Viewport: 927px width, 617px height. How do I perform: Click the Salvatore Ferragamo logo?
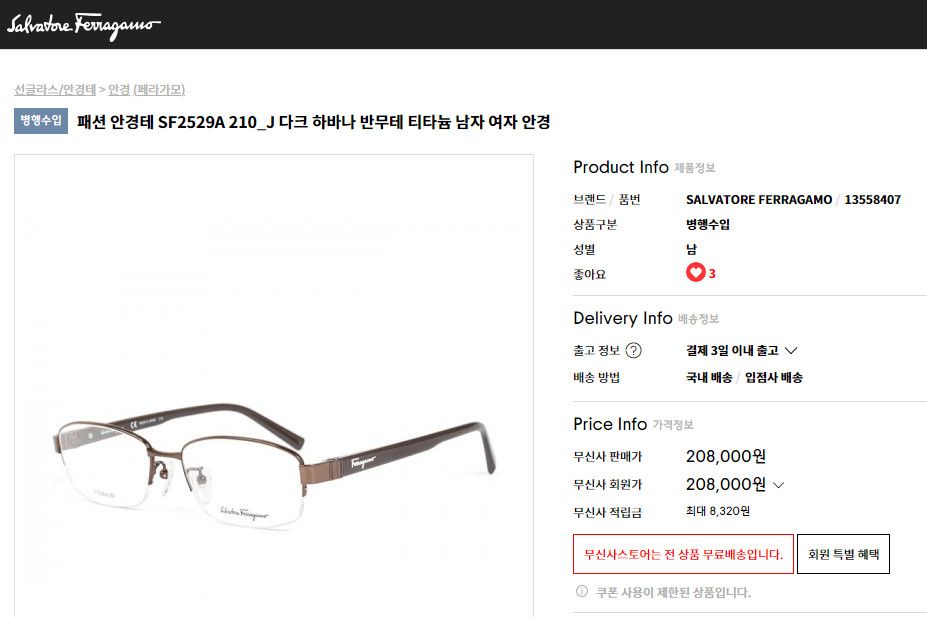point(83,25)
